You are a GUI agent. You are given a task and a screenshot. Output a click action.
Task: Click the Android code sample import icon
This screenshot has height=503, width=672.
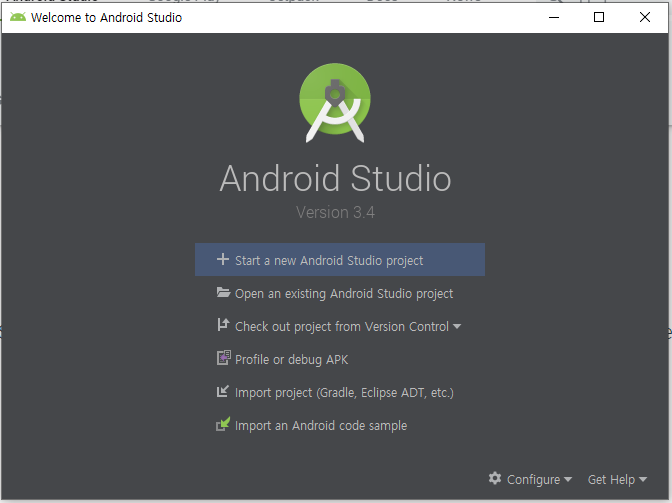pyautogui.click(x=223, y=424)
